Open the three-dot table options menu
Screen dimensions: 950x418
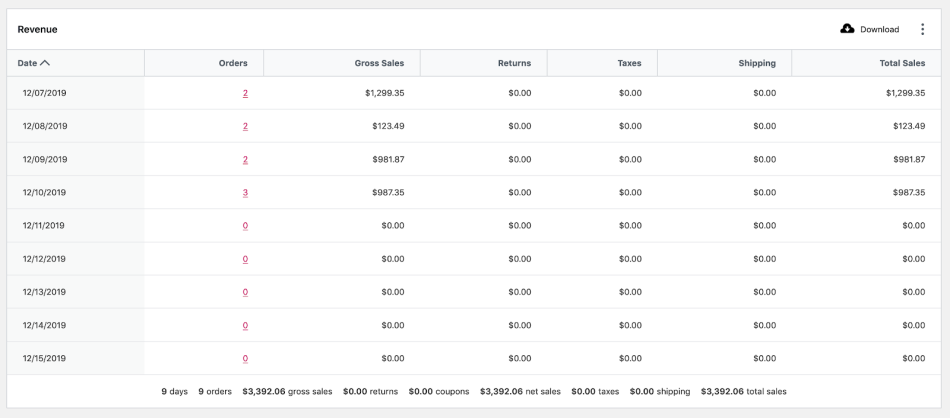coord(922,29)
